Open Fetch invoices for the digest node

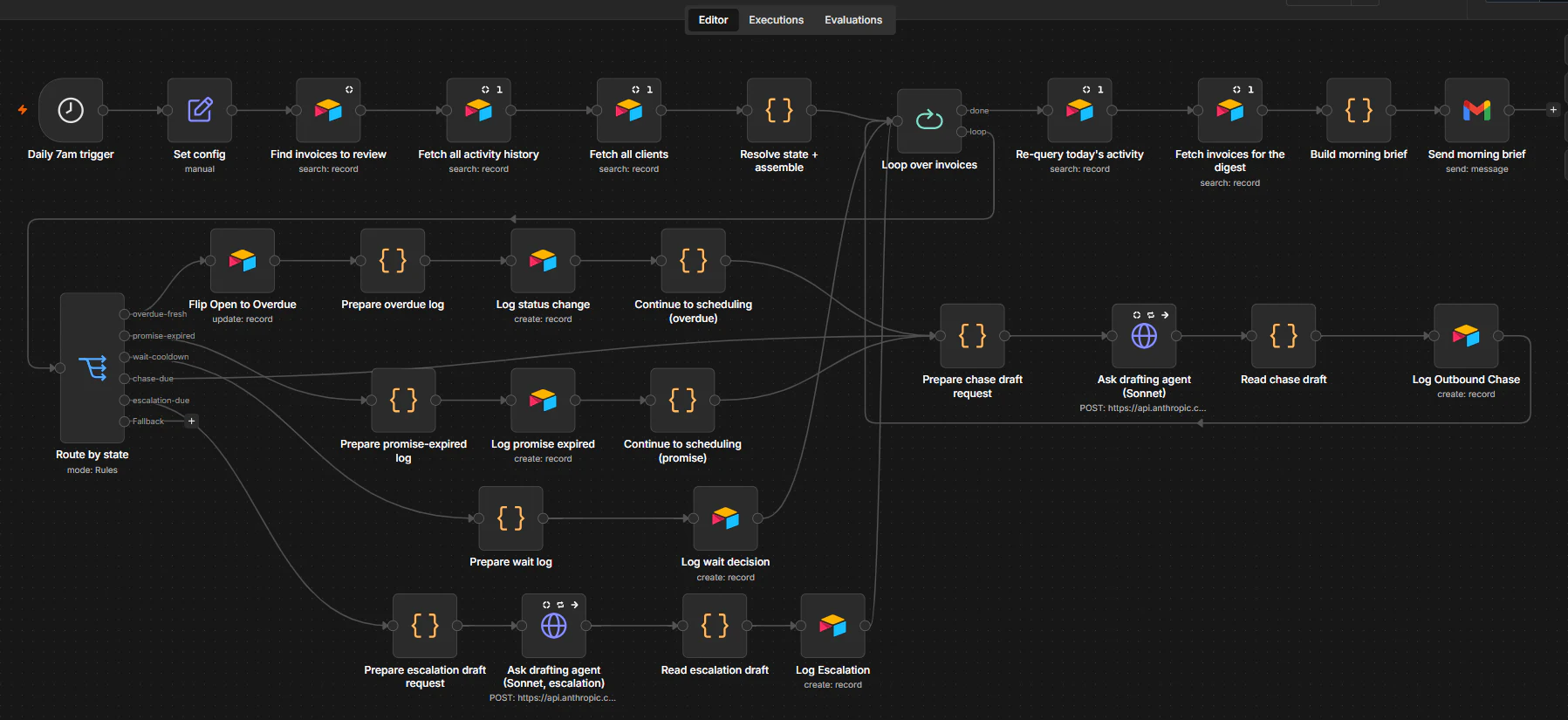pos(1230,110)
